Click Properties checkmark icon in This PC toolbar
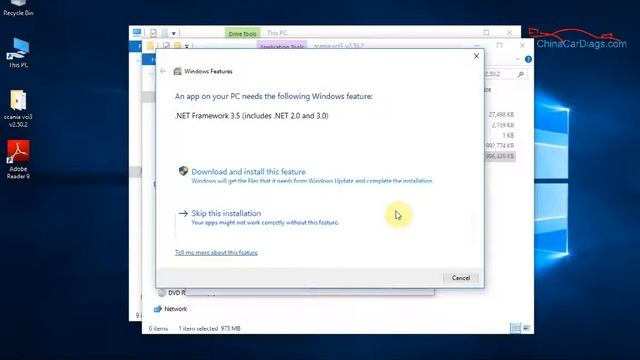This screenshot has width=640, height=360. tap(153, 33)
